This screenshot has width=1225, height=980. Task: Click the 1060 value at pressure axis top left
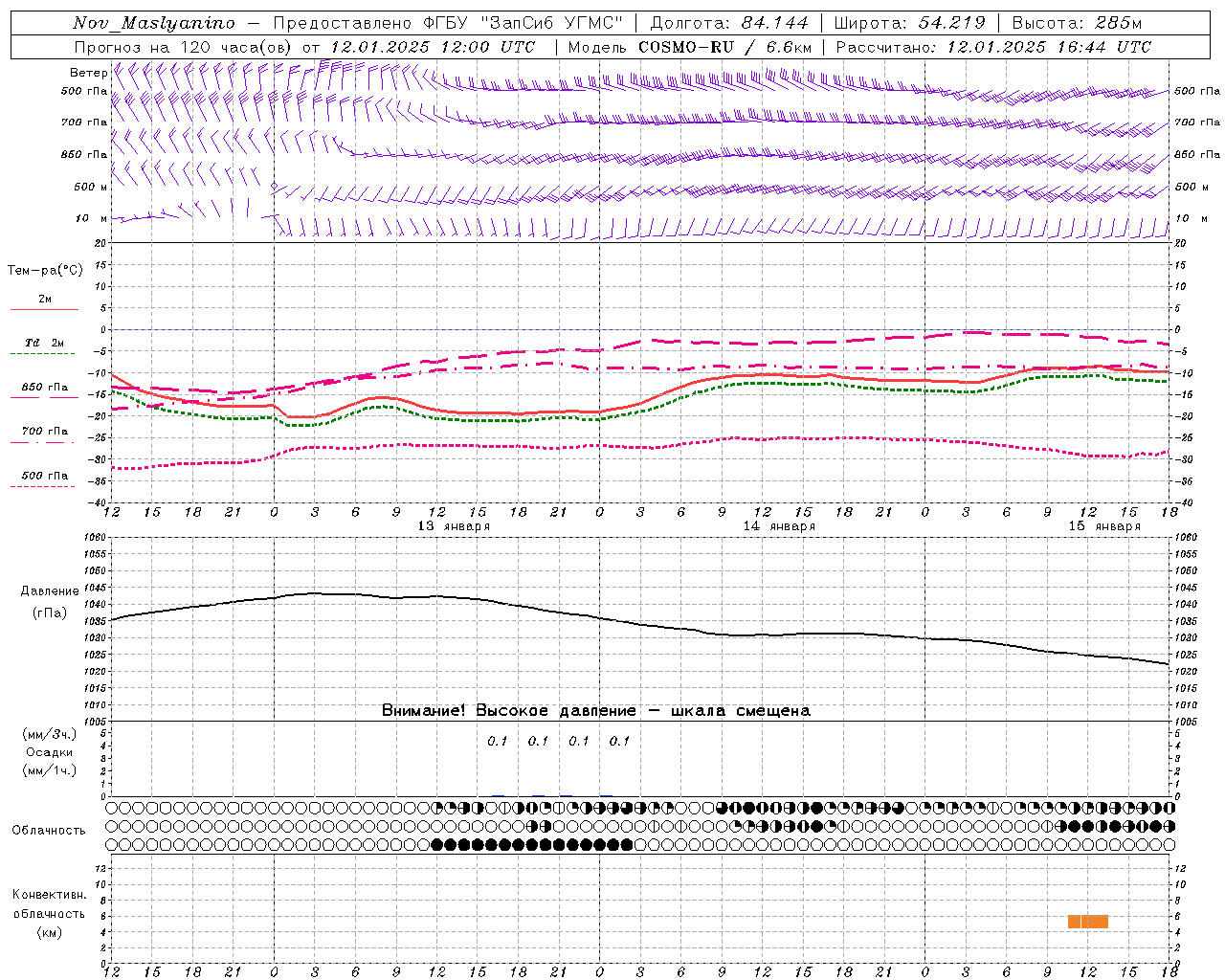[x=95, y=538]
